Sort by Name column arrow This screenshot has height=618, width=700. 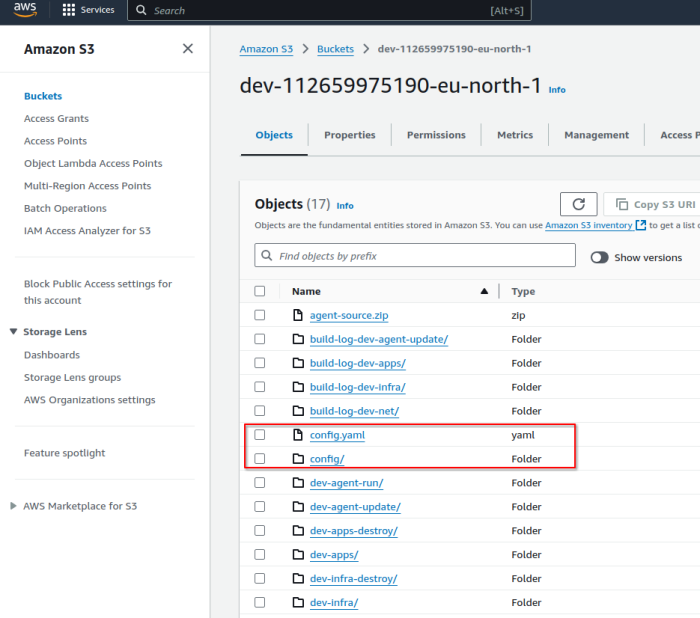point(484,291)
